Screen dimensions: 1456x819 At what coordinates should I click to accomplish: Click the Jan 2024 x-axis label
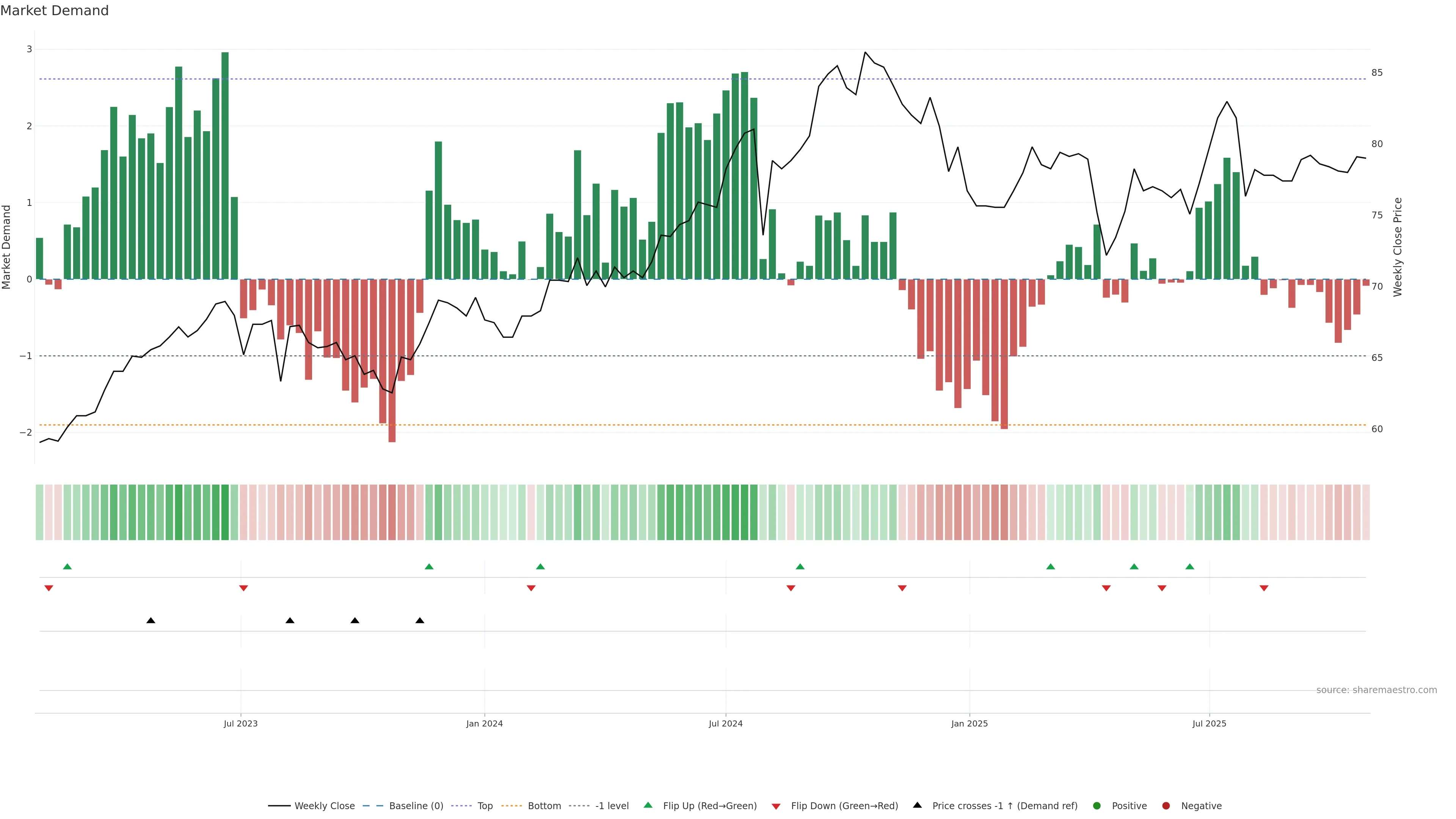(485, 723)
